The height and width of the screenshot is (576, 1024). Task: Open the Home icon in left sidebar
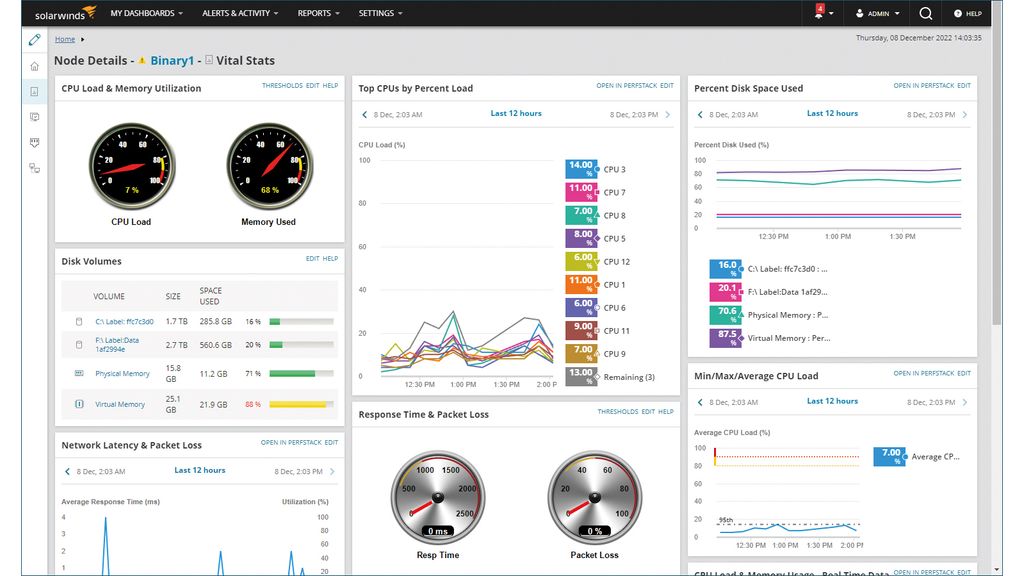coord(34,65)
